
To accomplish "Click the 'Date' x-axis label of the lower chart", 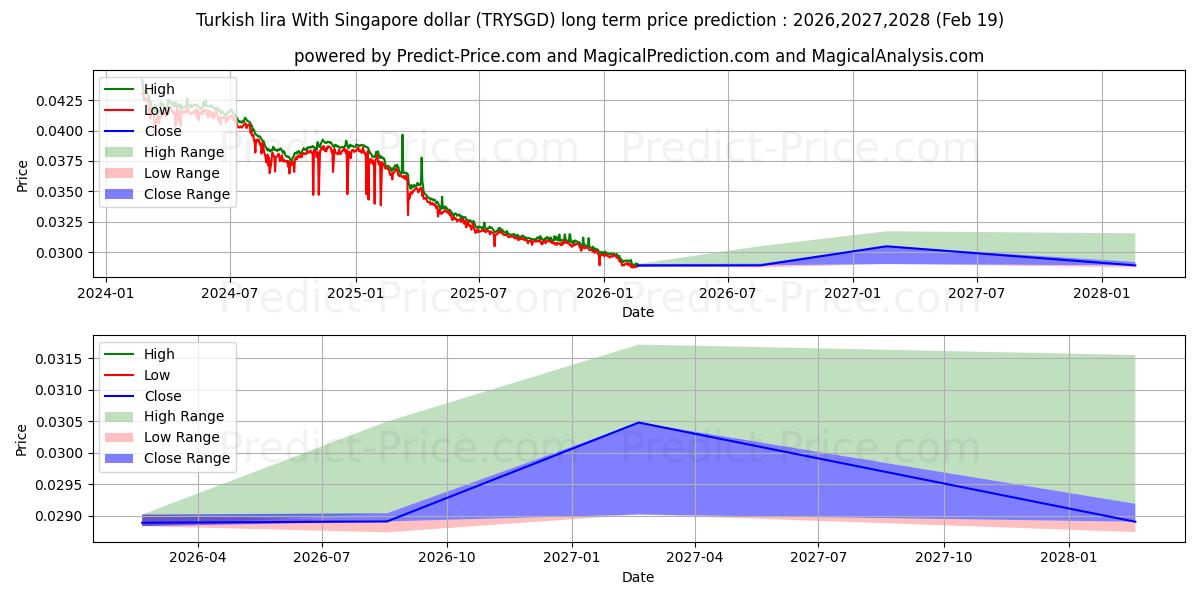I will [638, 577].
